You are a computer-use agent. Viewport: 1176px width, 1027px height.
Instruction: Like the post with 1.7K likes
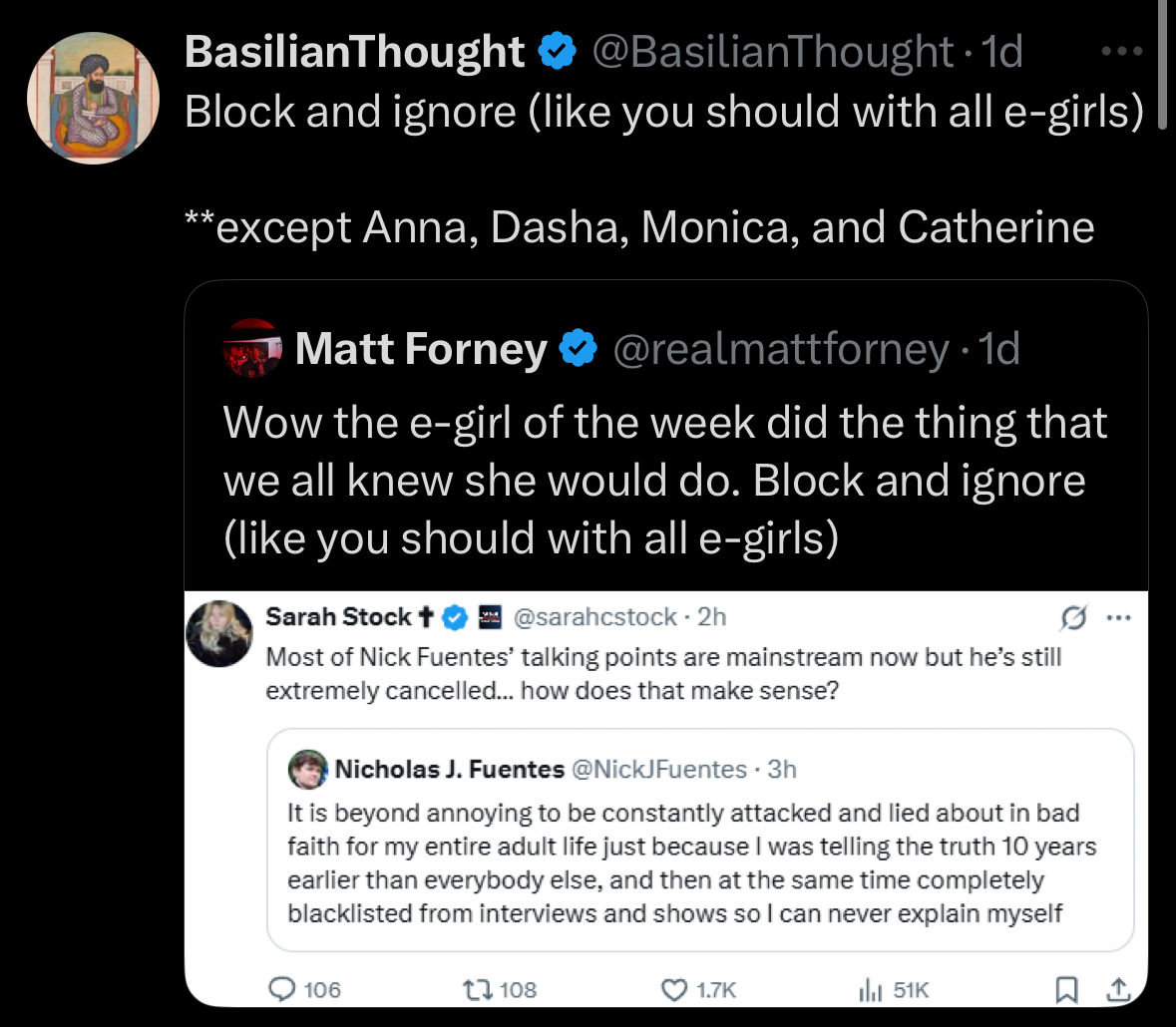pyautogui.click(x=675, y=989)
